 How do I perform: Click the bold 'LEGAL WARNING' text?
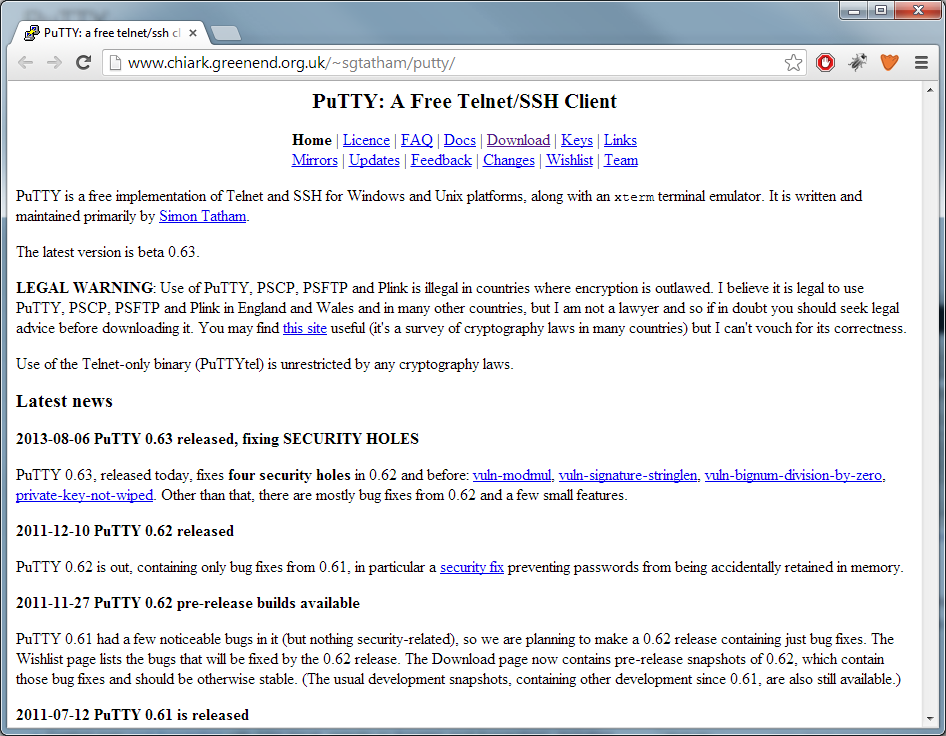(84, 288)
